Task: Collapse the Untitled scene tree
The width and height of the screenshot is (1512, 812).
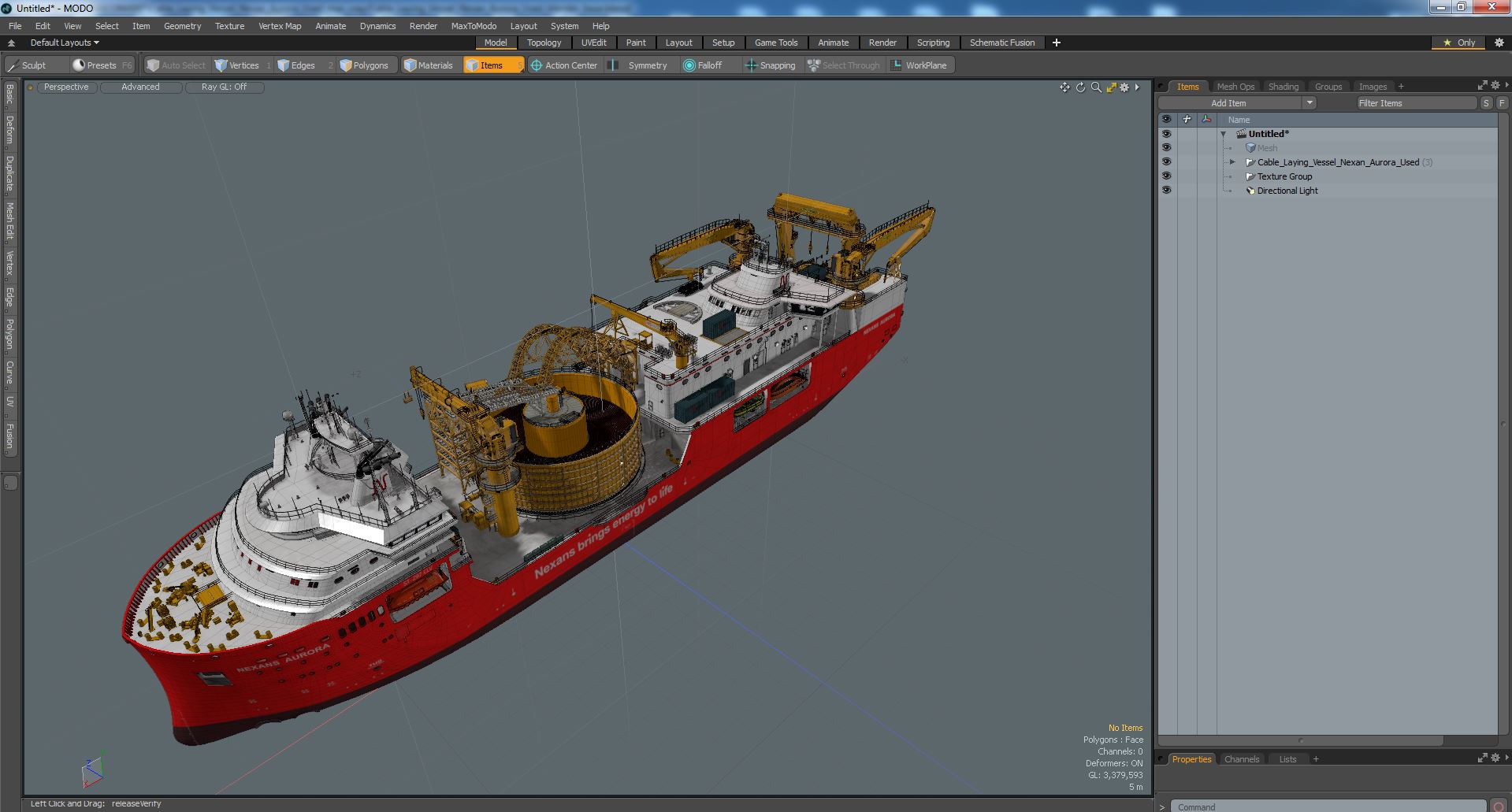Action: [1224, 134]
